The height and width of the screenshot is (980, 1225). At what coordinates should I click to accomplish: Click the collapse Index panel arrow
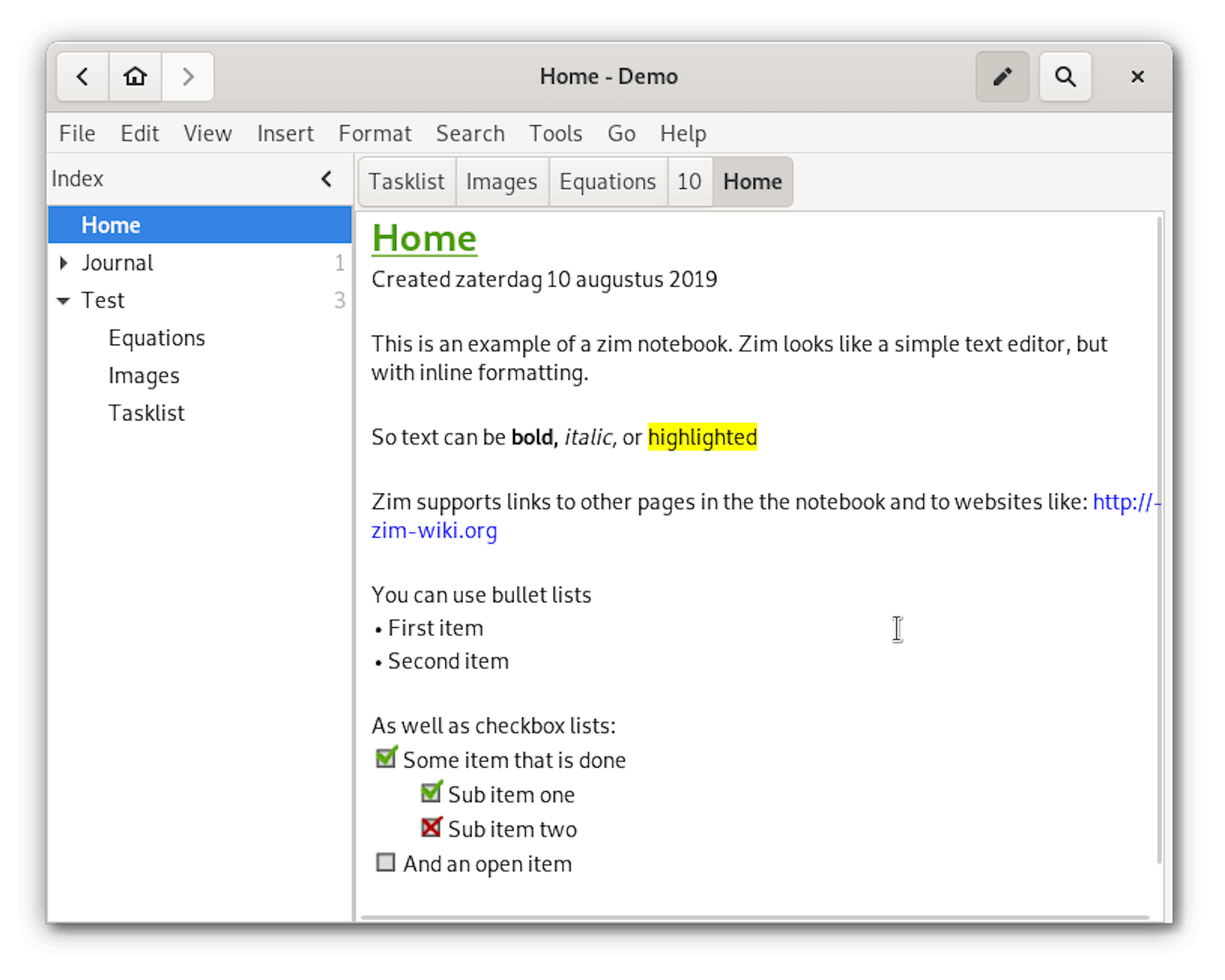click(326, 178)
